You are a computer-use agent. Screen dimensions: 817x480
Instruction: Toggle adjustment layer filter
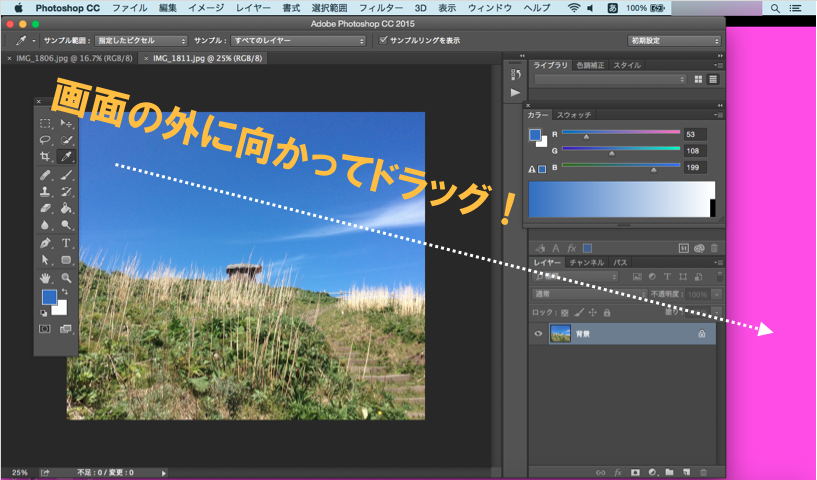pos(652,277)
